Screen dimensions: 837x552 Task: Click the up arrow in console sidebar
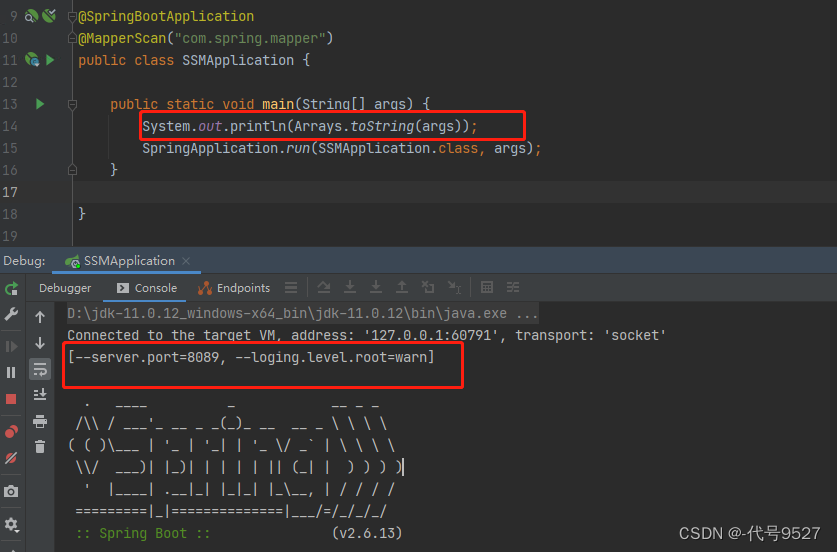point(40,317)
